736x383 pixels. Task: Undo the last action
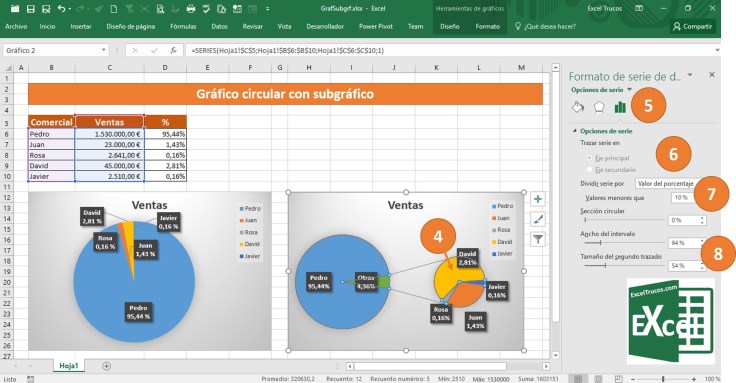(x=61, y=8)
